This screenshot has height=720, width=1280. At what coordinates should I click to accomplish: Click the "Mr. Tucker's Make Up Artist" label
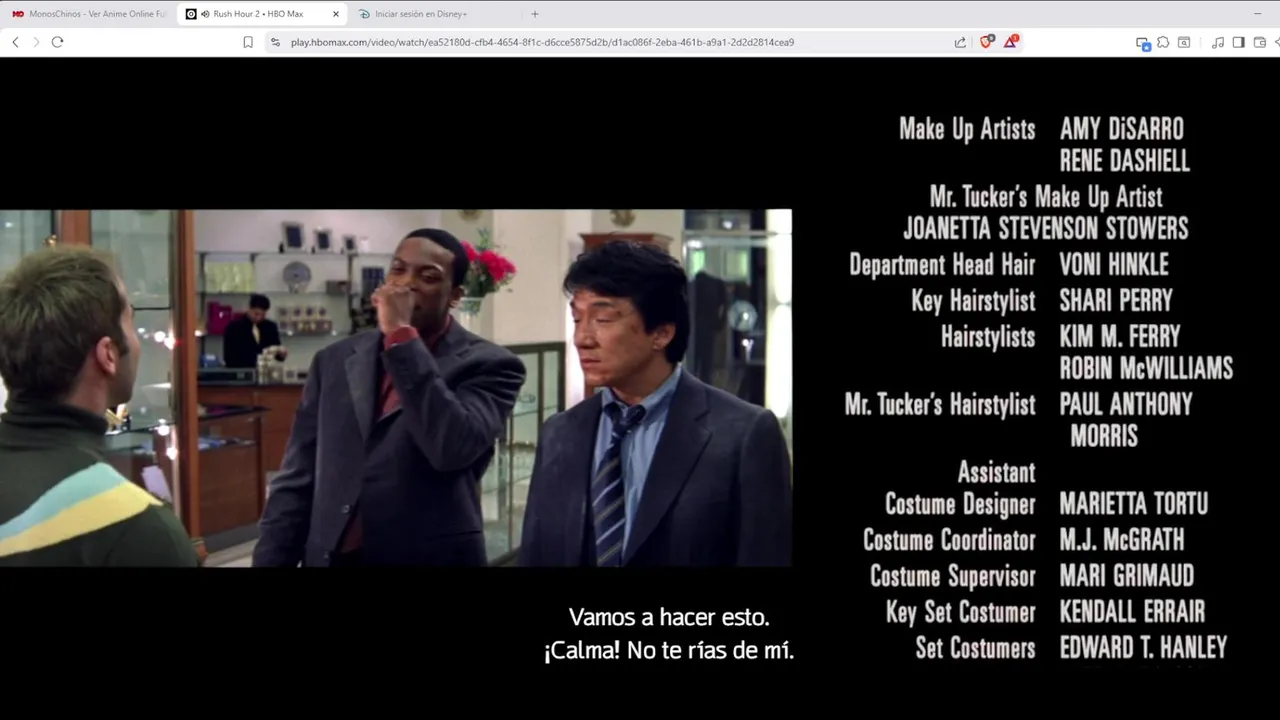coord(1046,197)
